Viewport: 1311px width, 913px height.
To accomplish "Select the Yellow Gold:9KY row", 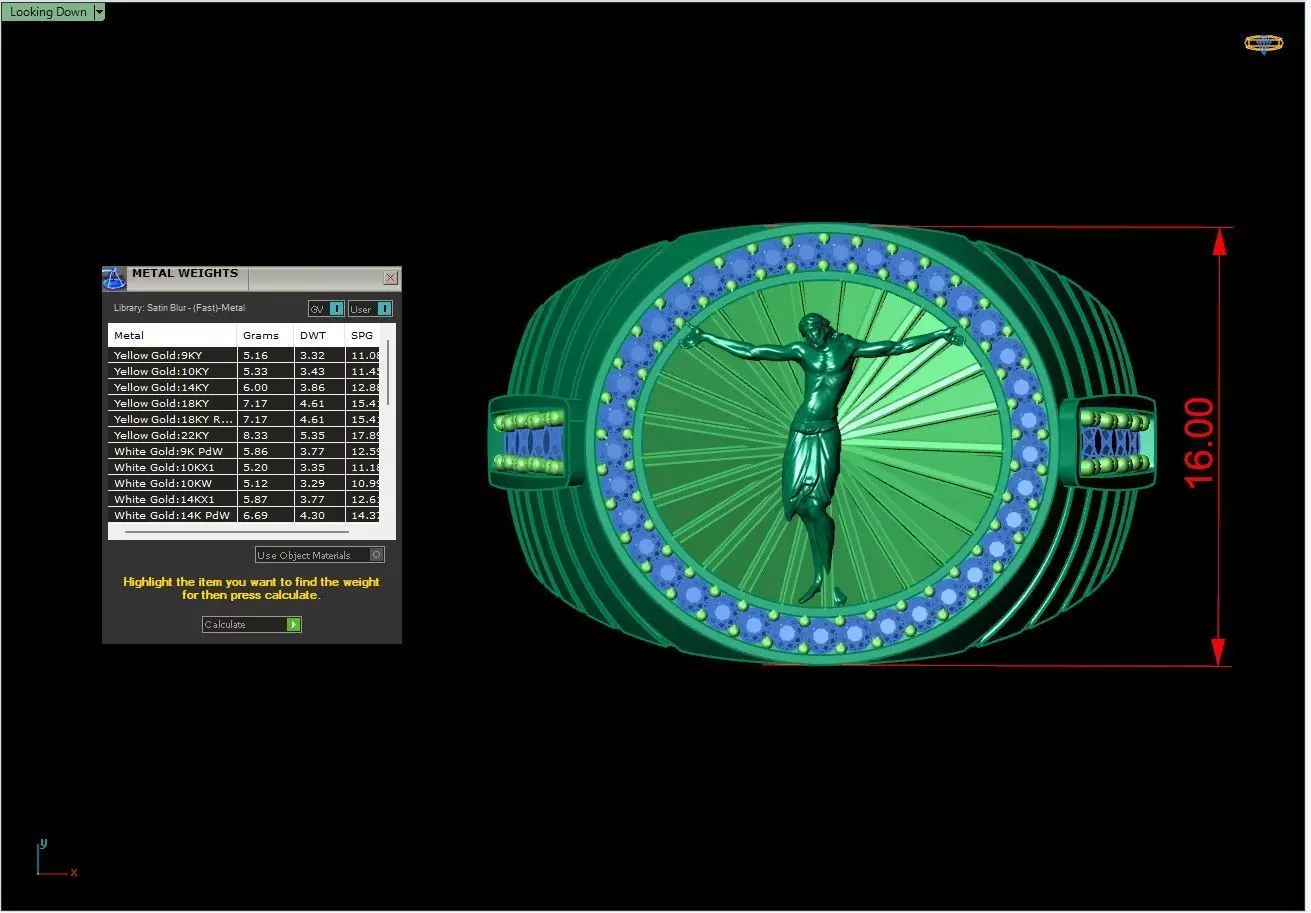I will click(x=245, y=355).
